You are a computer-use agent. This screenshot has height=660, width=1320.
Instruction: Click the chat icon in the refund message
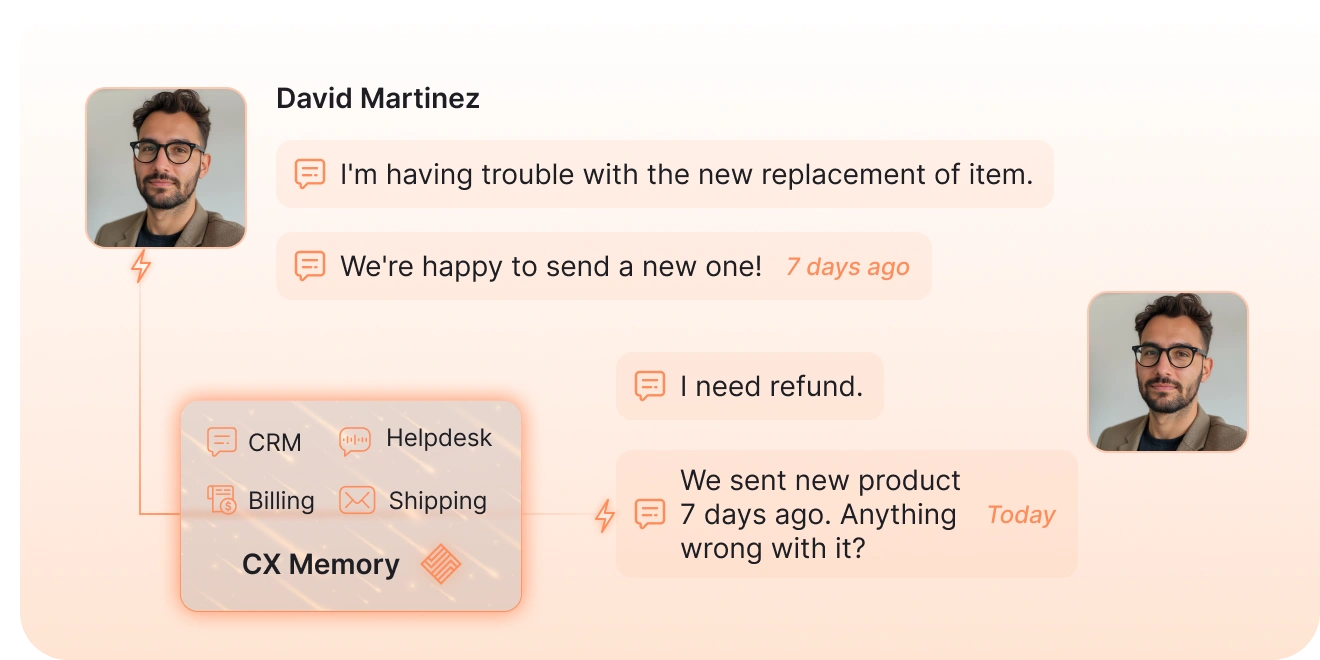[650, 386]
